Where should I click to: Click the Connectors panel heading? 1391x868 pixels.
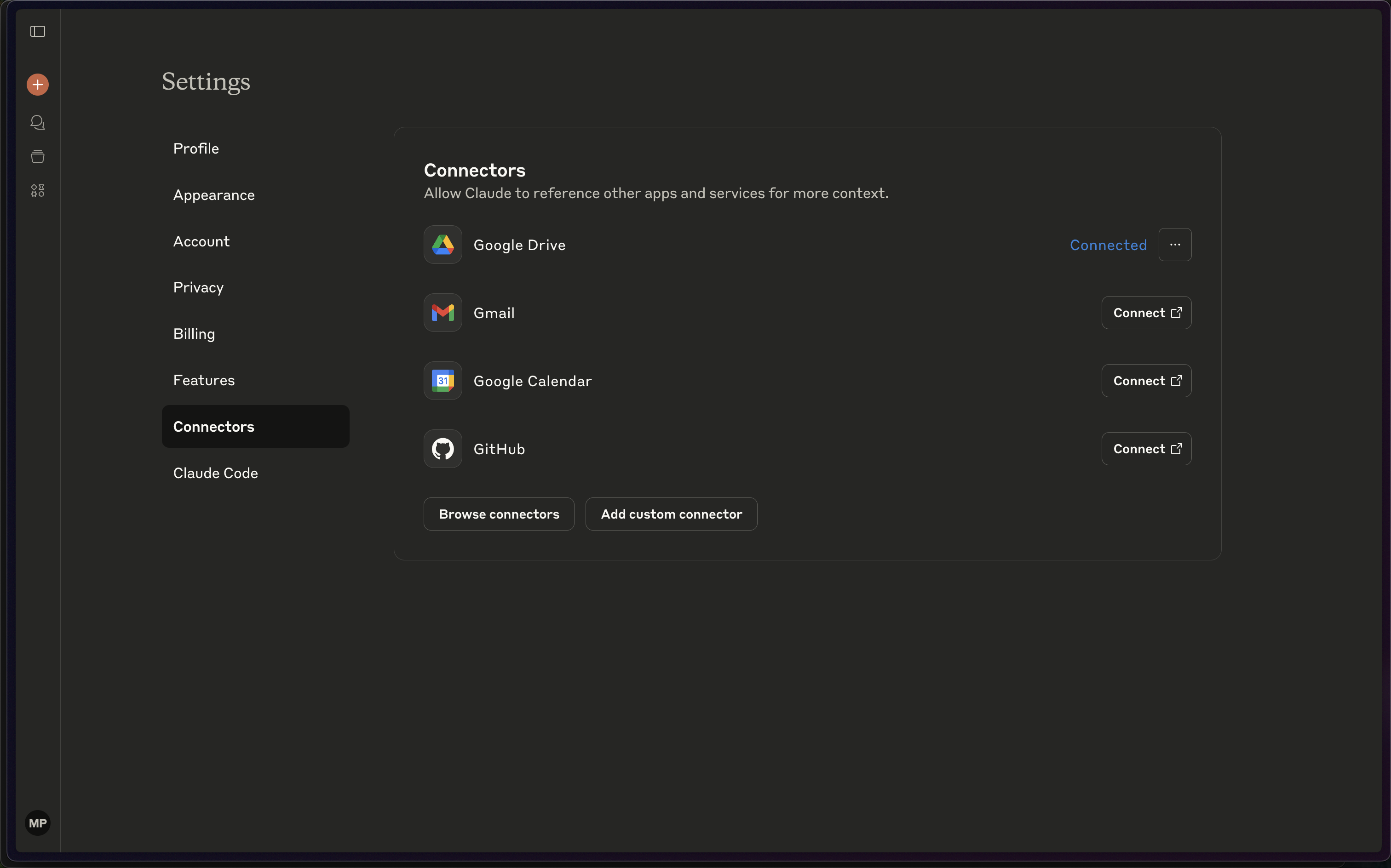pos(475,171)
